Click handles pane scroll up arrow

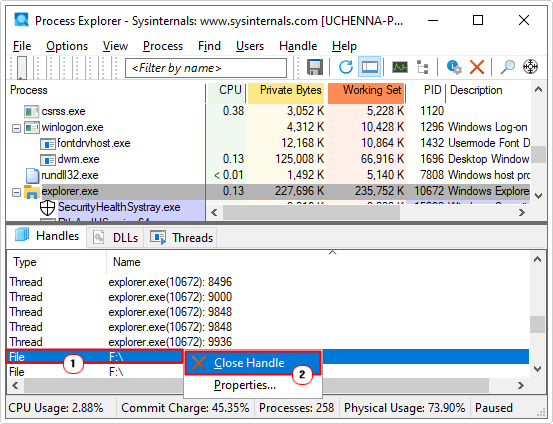[x=537, y=260]
